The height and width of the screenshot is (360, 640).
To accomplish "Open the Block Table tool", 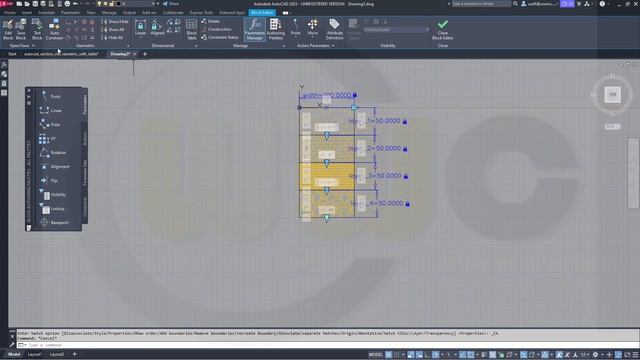I will click(191, 29).
